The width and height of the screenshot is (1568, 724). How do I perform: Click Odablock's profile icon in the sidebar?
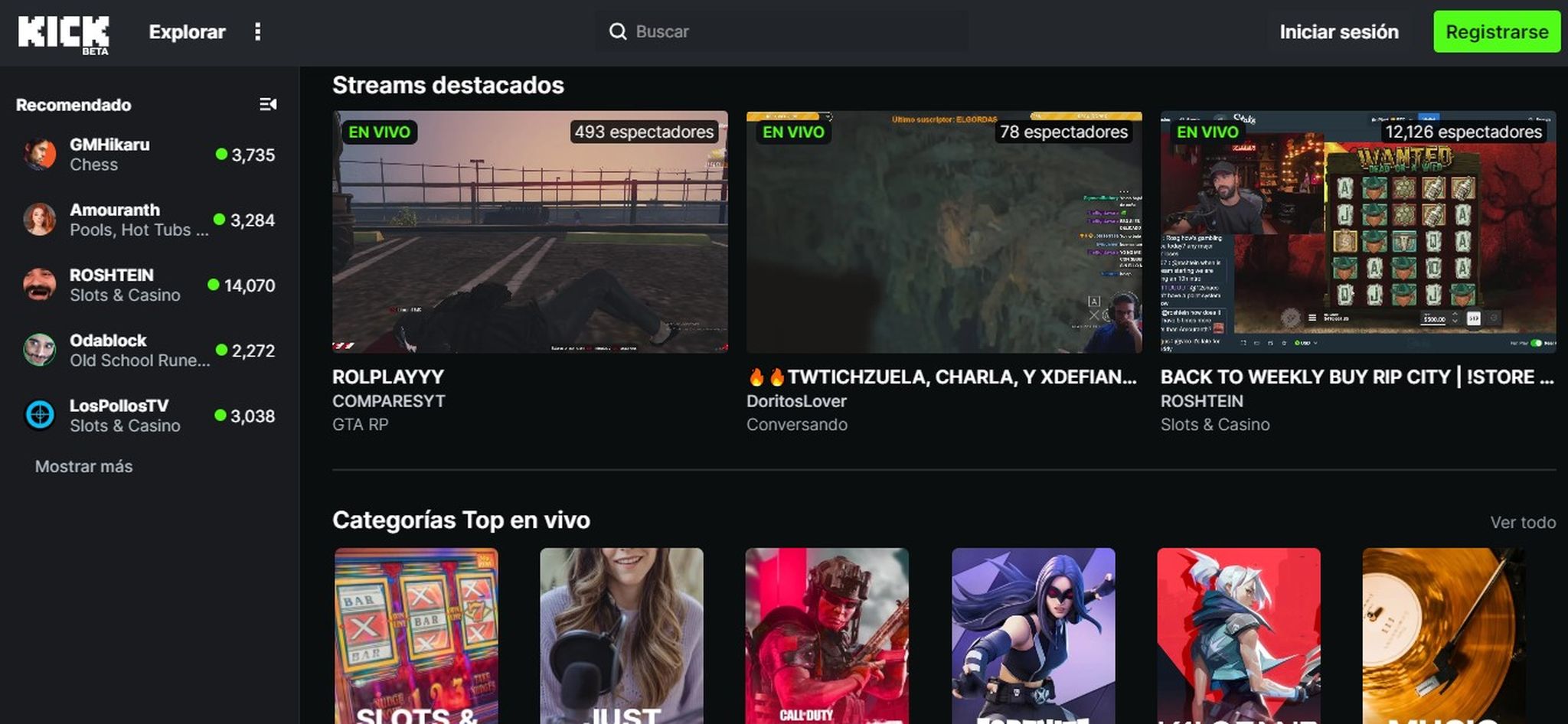click(40, 350)
